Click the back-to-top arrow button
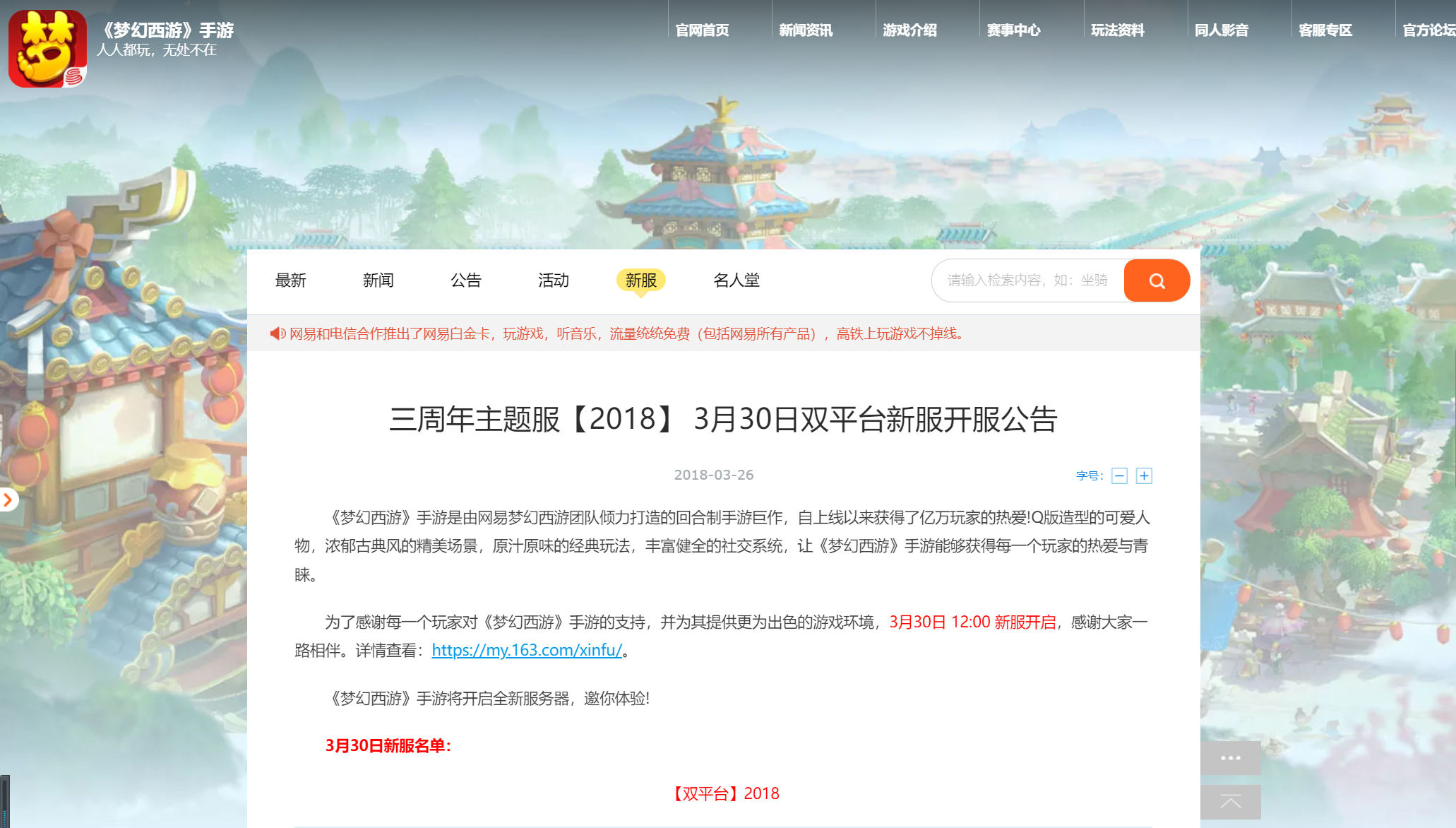Viewport: 1456px width, 828px height. click(x=1230, y=802)
